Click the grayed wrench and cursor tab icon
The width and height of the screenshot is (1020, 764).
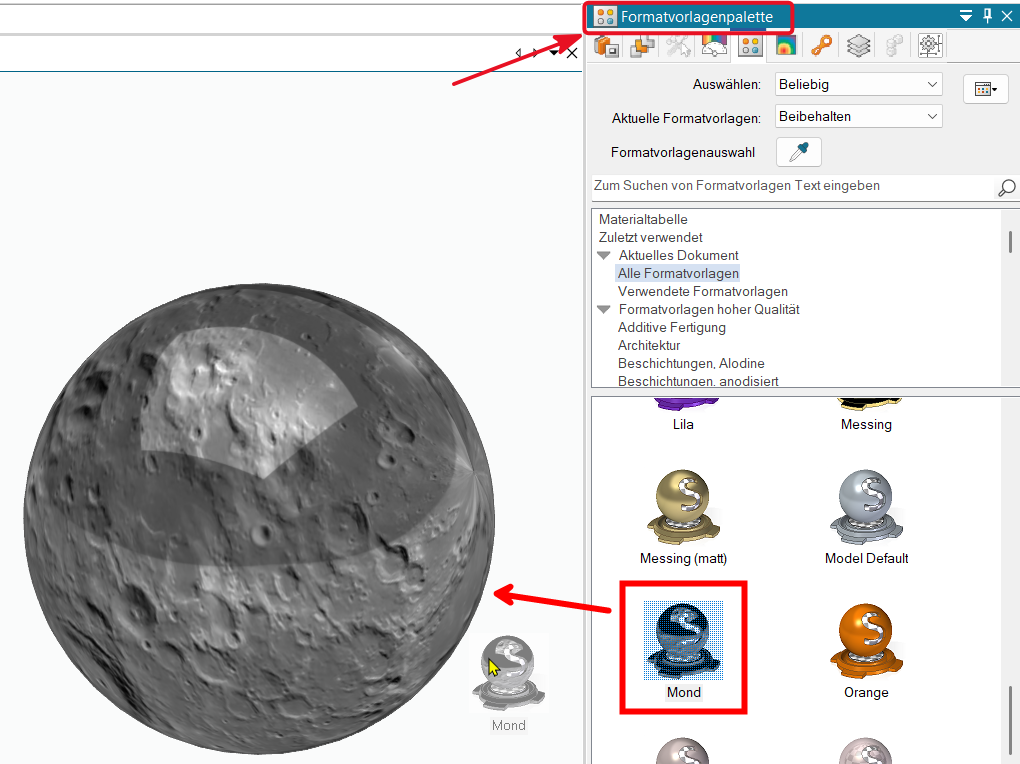pyautogui.click(x=678, y=47)
